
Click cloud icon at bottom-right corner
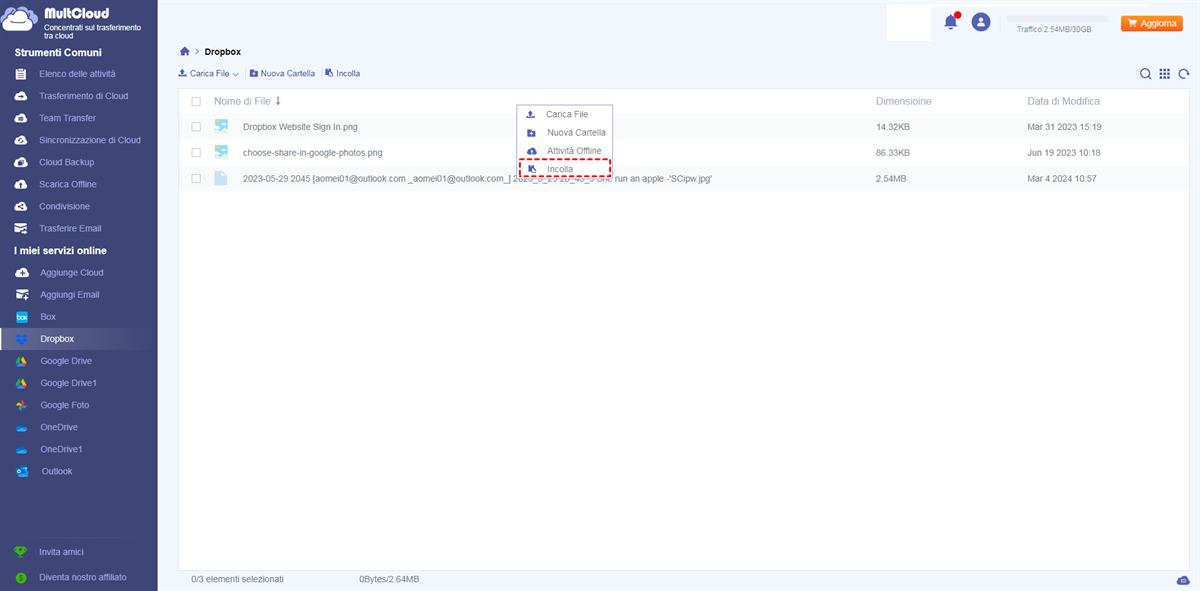(1184, 581)
